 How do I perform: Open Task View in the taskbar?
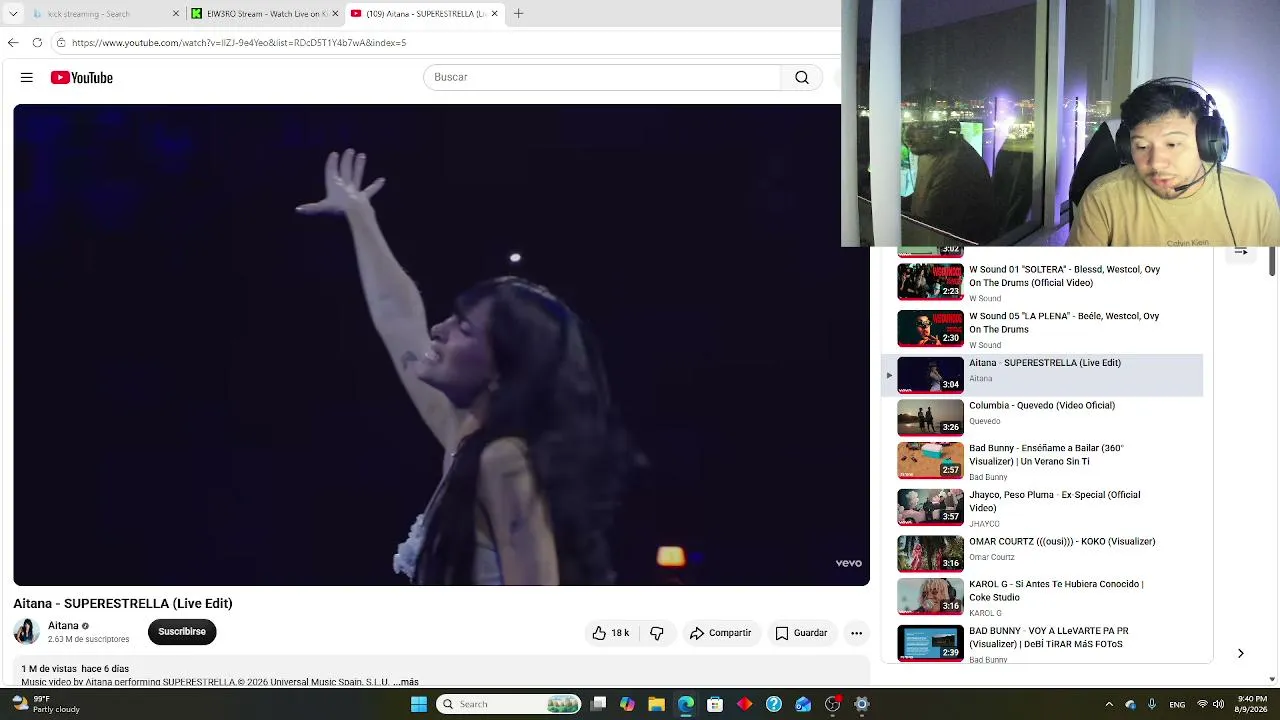598,704
